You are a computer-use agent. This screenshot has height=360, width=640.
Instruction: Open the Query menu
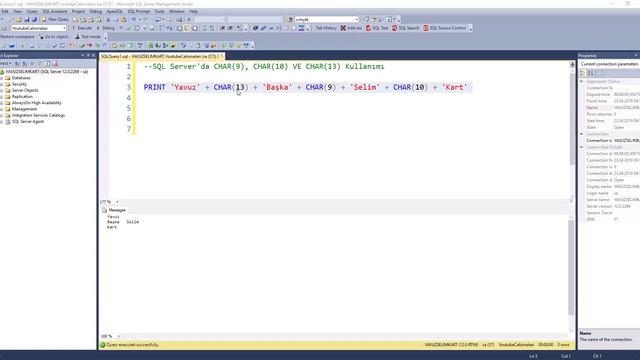pos(32,11)
